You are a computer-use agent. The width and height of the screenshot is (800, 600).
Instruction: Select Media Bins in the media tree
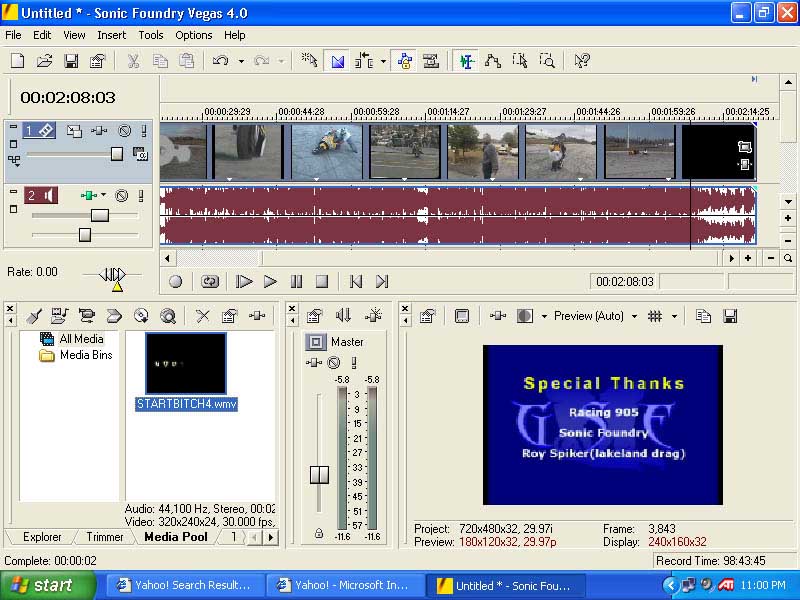tap(85, 355)
